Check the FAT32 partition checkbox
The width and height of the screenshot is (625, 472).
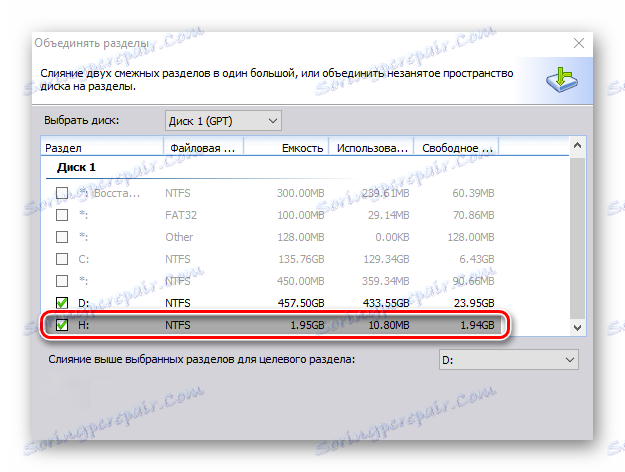62,215
